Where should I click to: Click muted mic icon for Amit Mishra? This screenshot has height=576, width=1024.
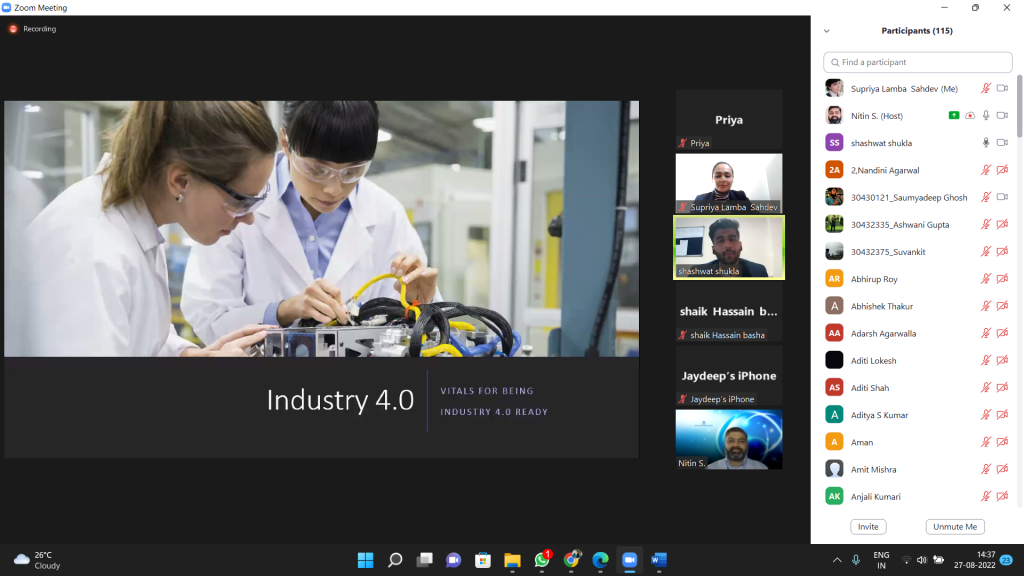click(985, 470)
